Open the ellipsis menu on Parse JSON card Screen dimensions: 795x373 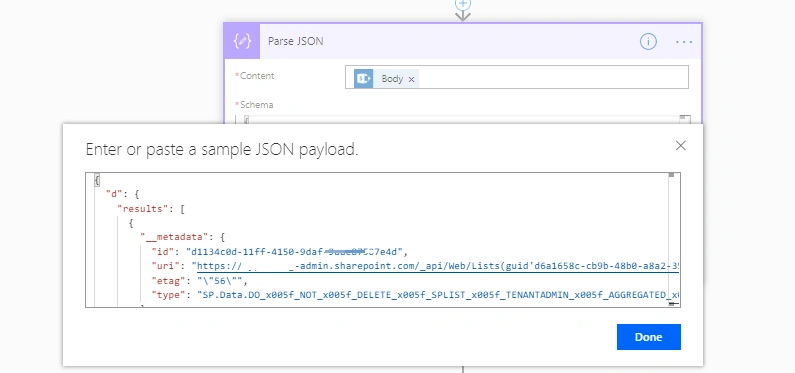(684, 42)
